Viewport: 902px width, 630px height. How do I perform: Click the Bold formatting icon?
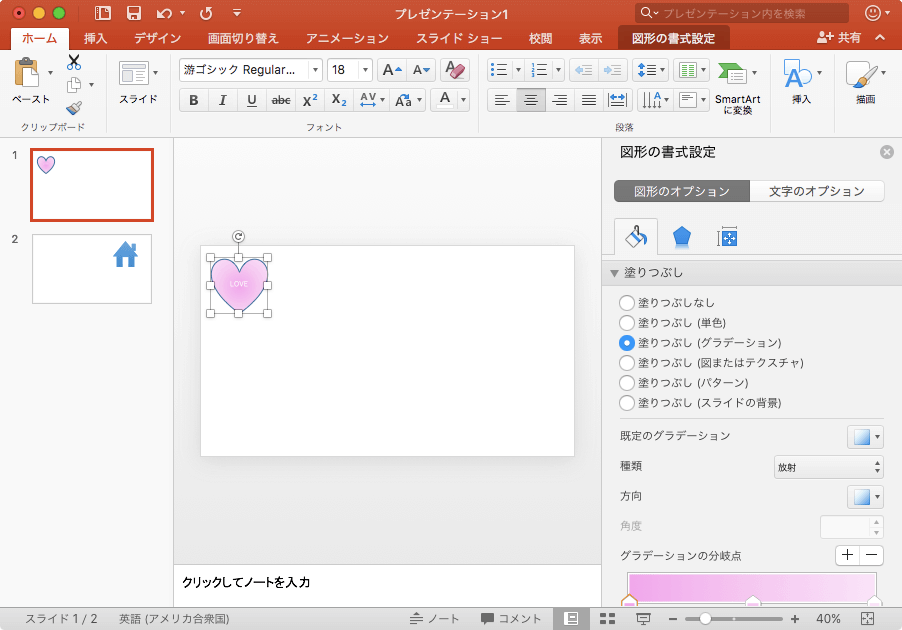coord(194,100)
